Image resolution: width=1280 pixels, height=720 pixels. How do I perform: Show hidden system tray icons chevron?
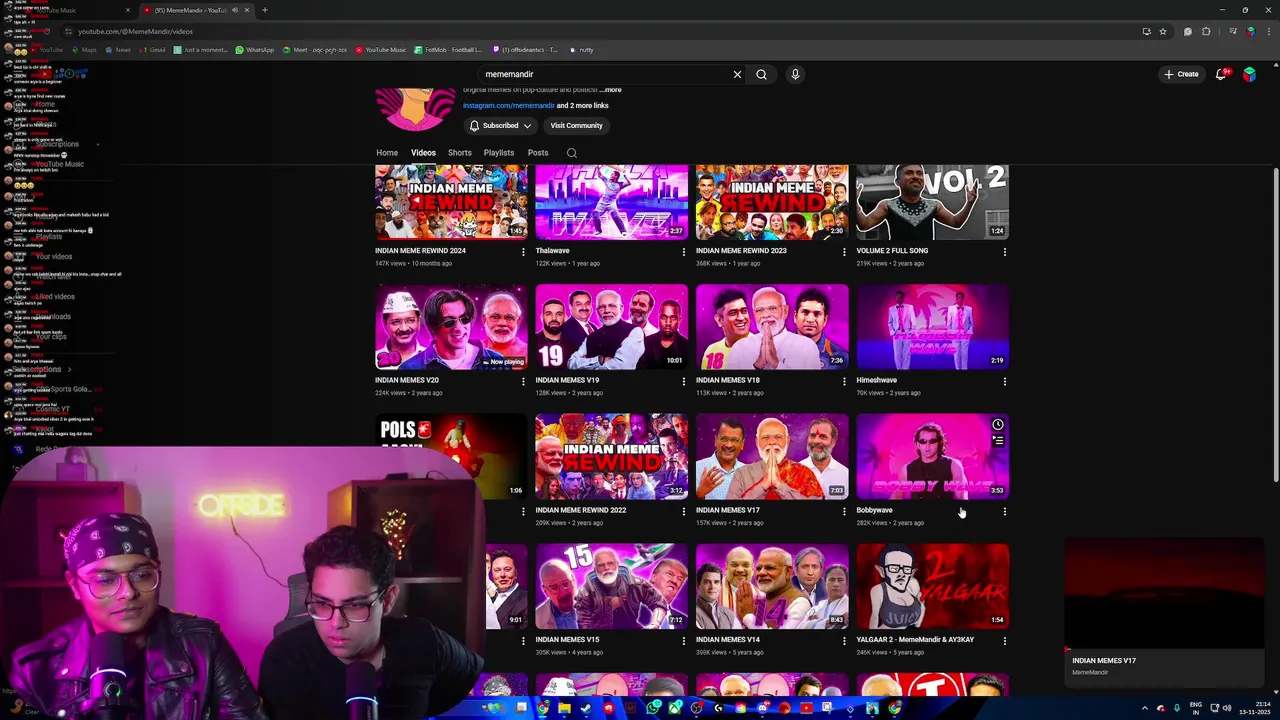(1144, 708)
